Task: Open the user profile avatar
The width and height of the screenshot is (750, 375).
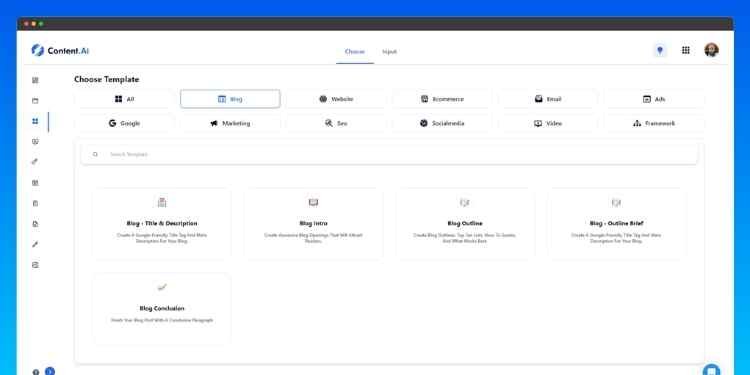Action: tap(711, 50)
